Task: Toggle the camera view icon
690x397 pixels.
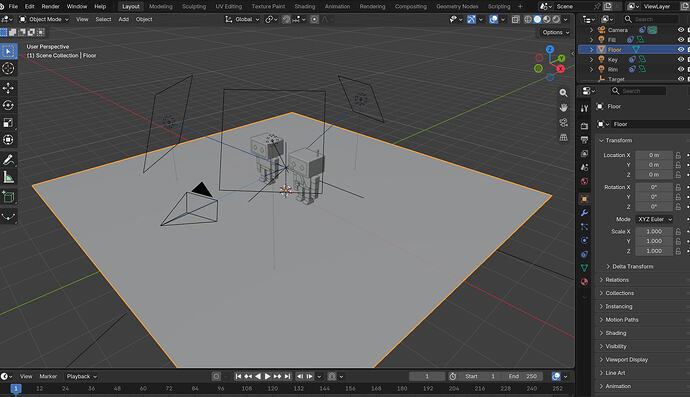Action: [563, 123]
